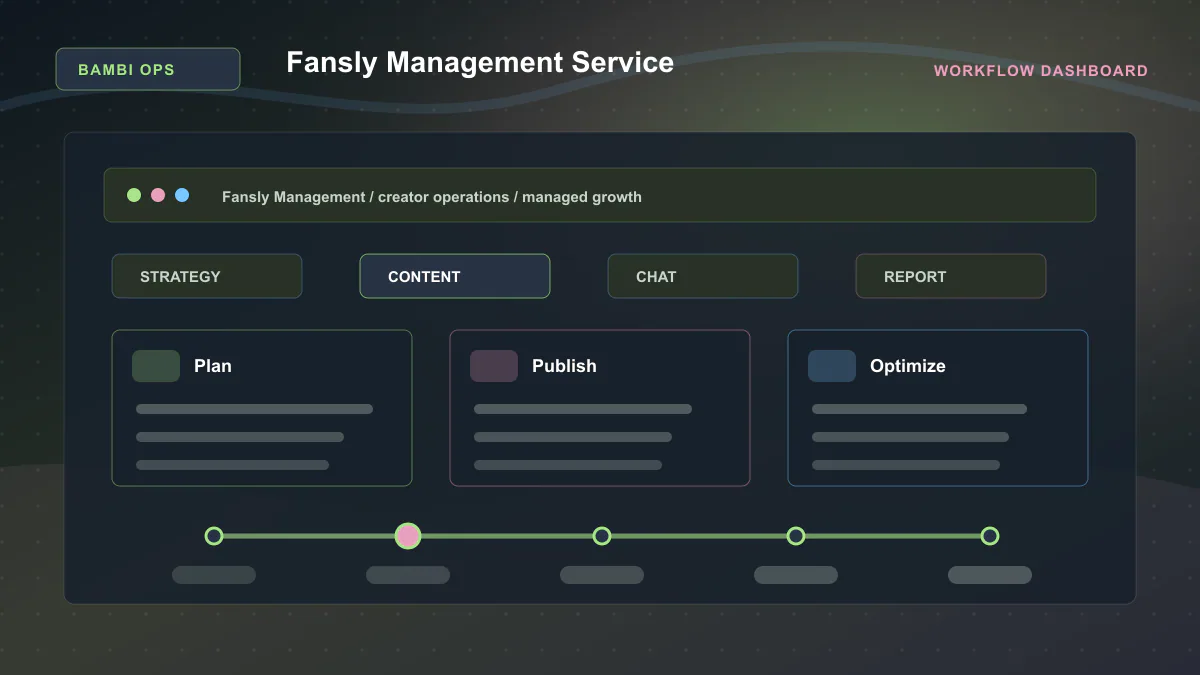Viewport: 1200px width, 675px height.
Task: Open the REPORT tab
Action: click(x=951, y=276)
